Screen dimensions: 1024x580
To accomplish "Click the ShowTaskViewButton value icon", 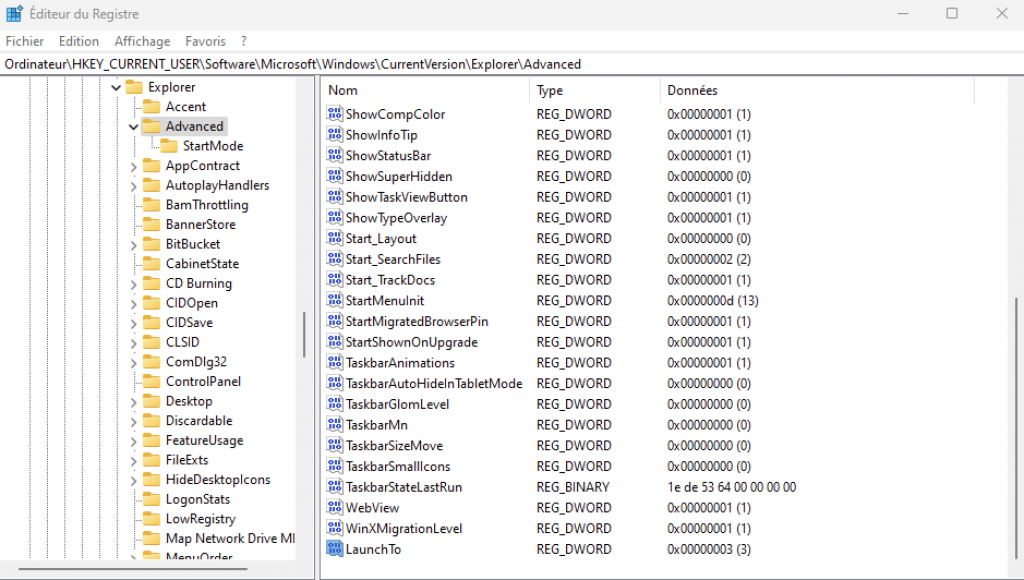I will [x=334, y=197].
